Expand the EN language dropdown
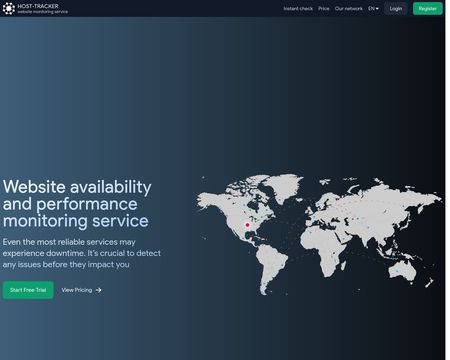450x360 pixels. click(x=373, y=9)
